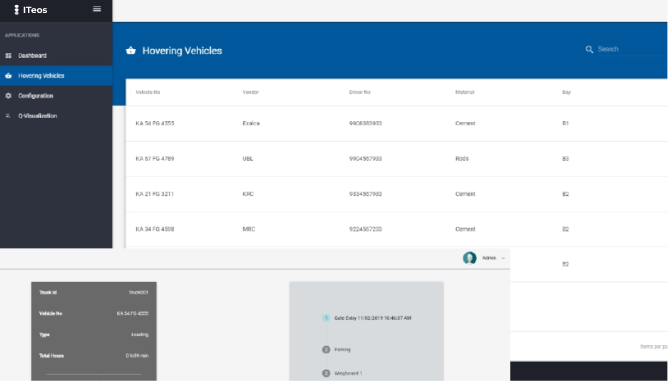Click vendor KRC cell
Image resolution: width=668 pixels, height=381 pixels.
coord(248,194)
